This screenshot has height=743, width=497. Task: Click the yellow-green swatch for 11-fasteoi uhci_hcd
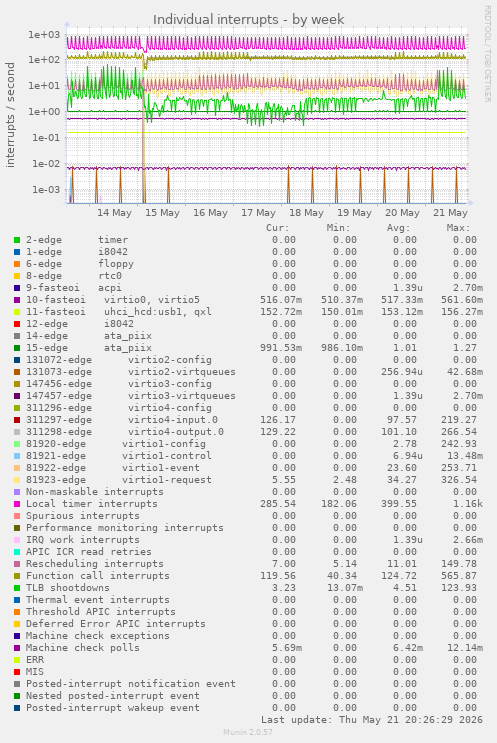click(x=17, y=312)
